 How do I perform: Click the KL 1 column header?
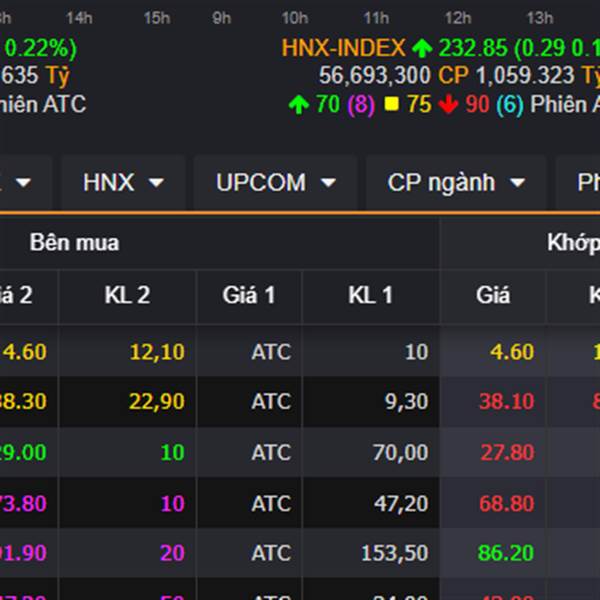(x=370, y=295)
